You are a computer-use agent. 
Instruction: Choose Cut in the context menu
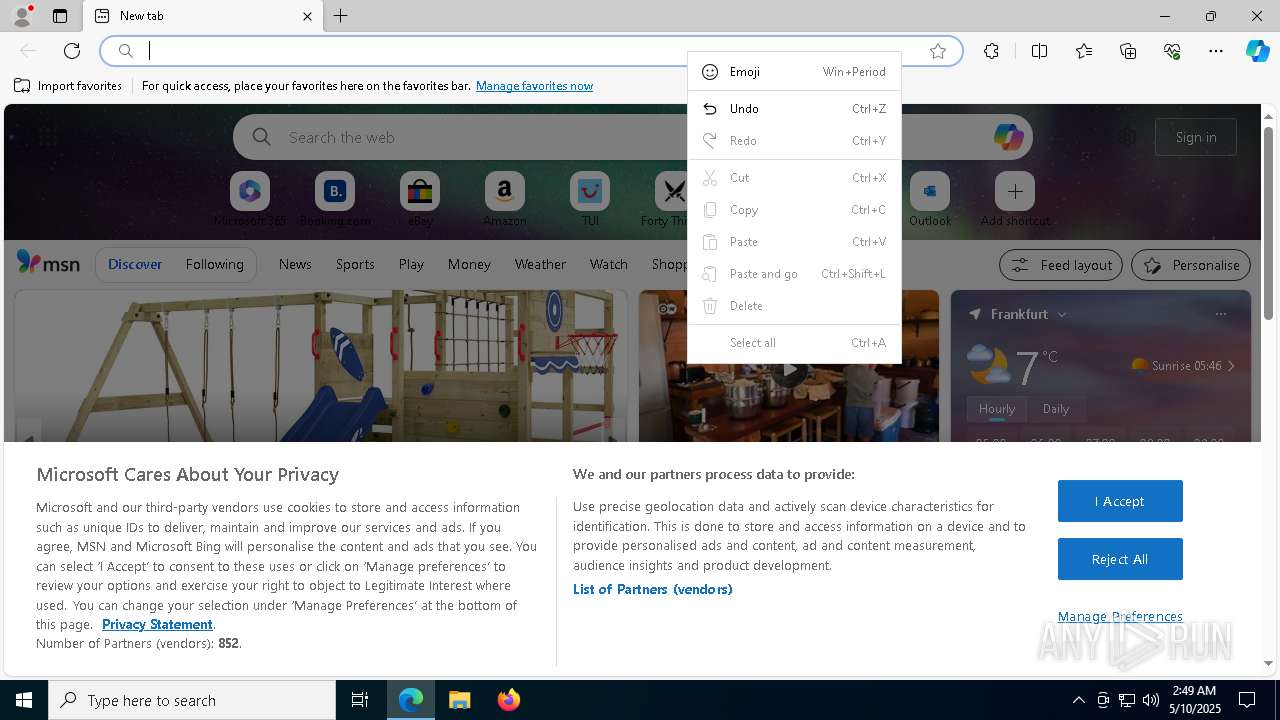tap(794, 178)
